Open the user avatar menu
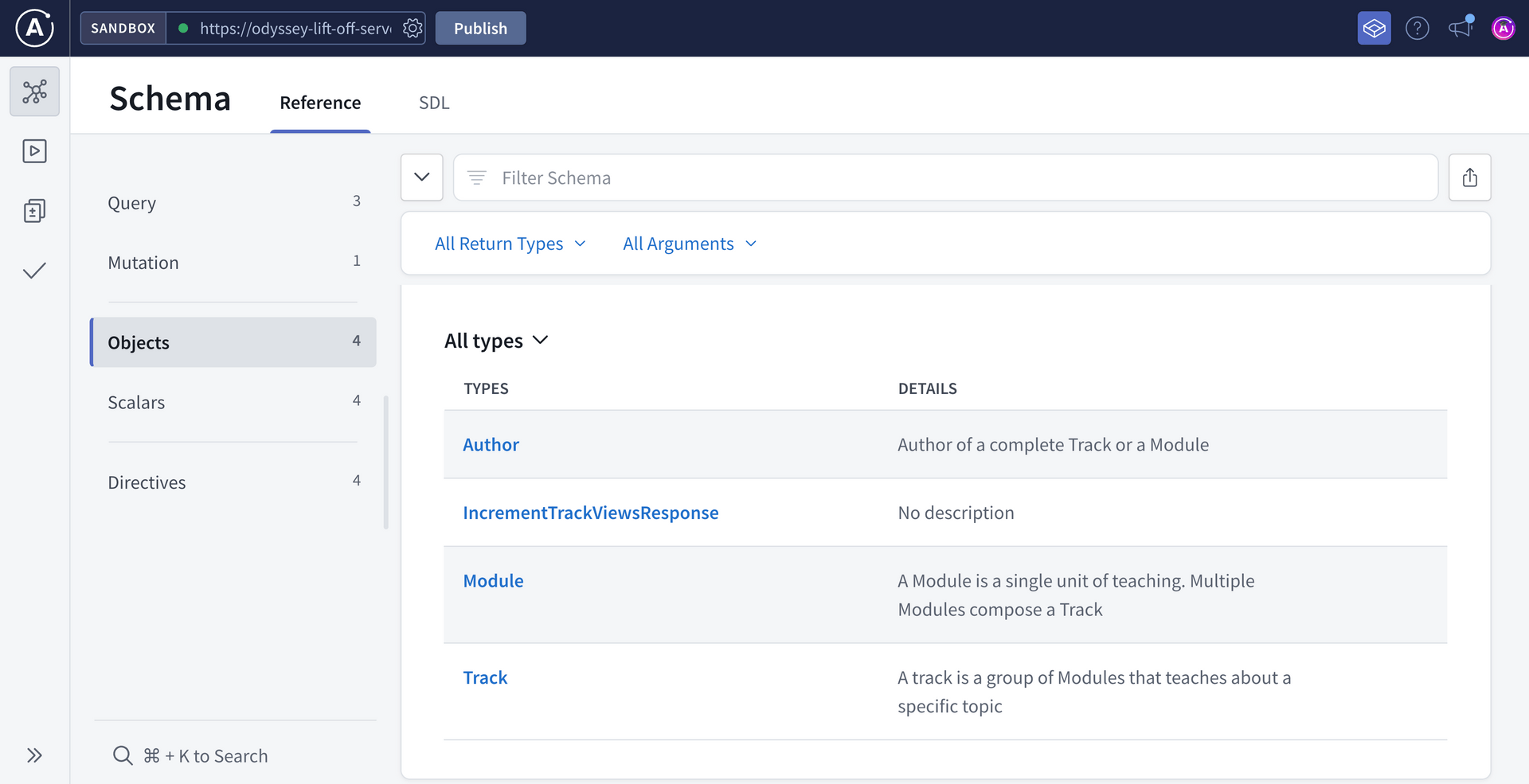Screen dimensions: 1529x784 point(1503,29)
